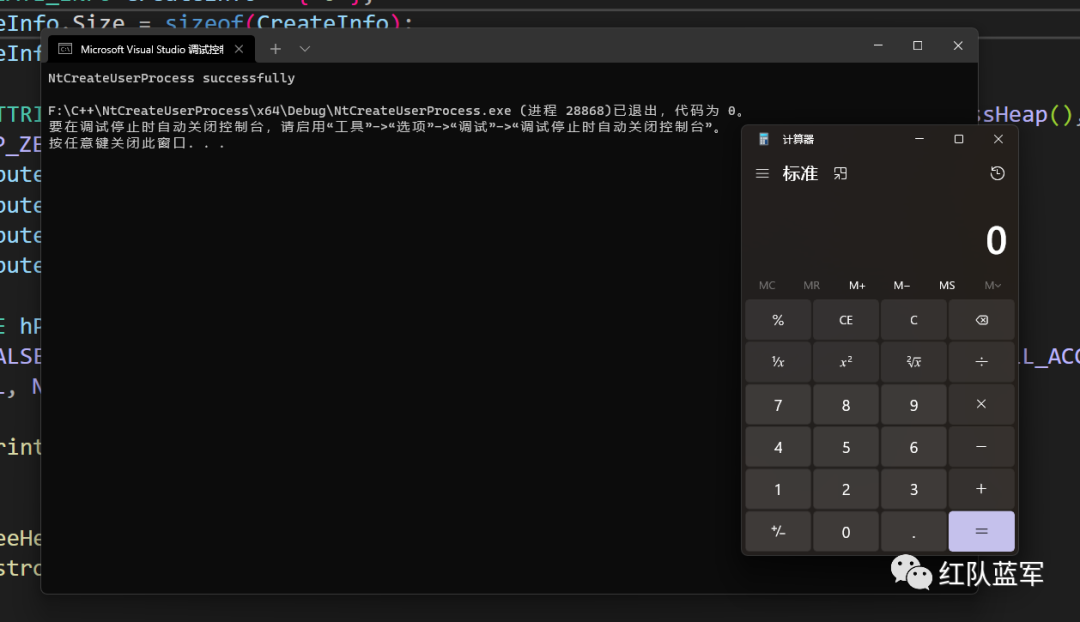Open a new terminal tab with plus
Viewport: 1080px width, 622px height.
point(276,49)
